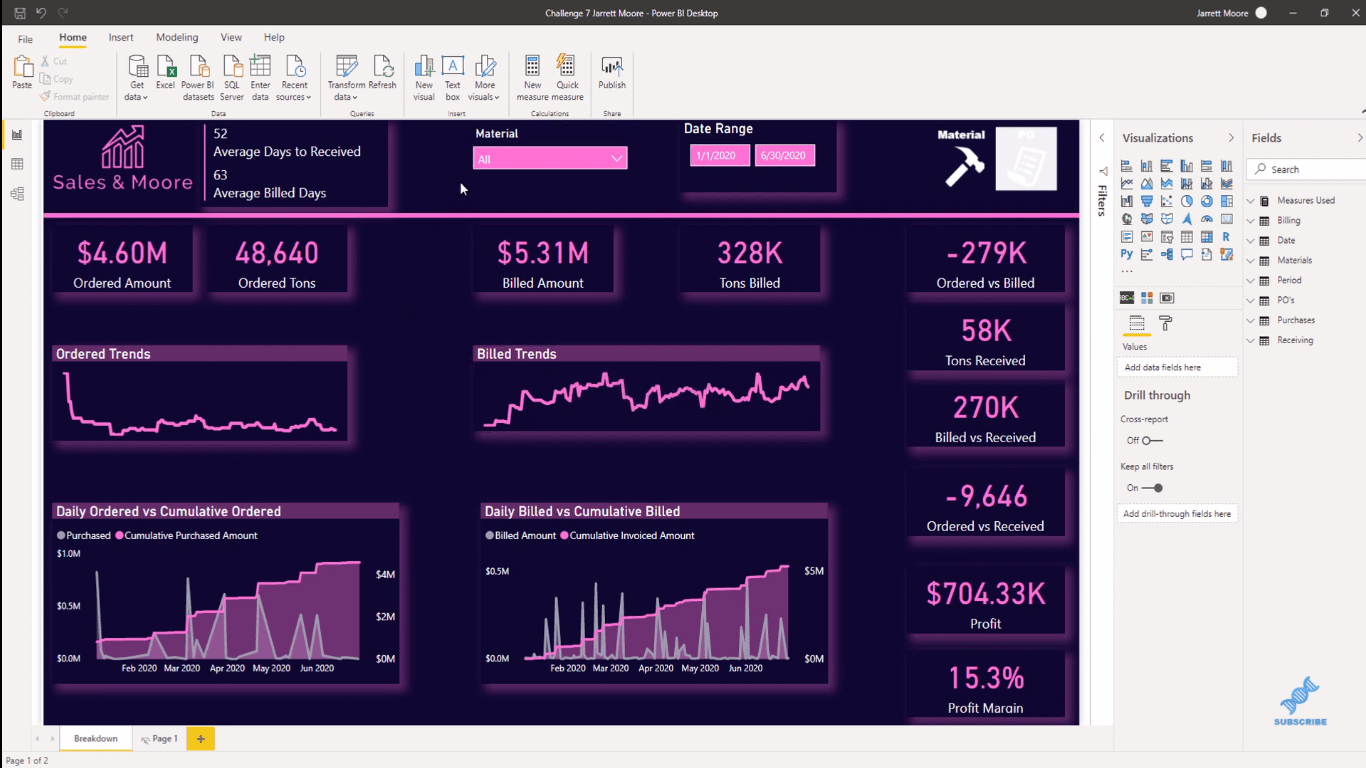Insert a Text box
Screen dimensions: 1366x768
point(453,78)
